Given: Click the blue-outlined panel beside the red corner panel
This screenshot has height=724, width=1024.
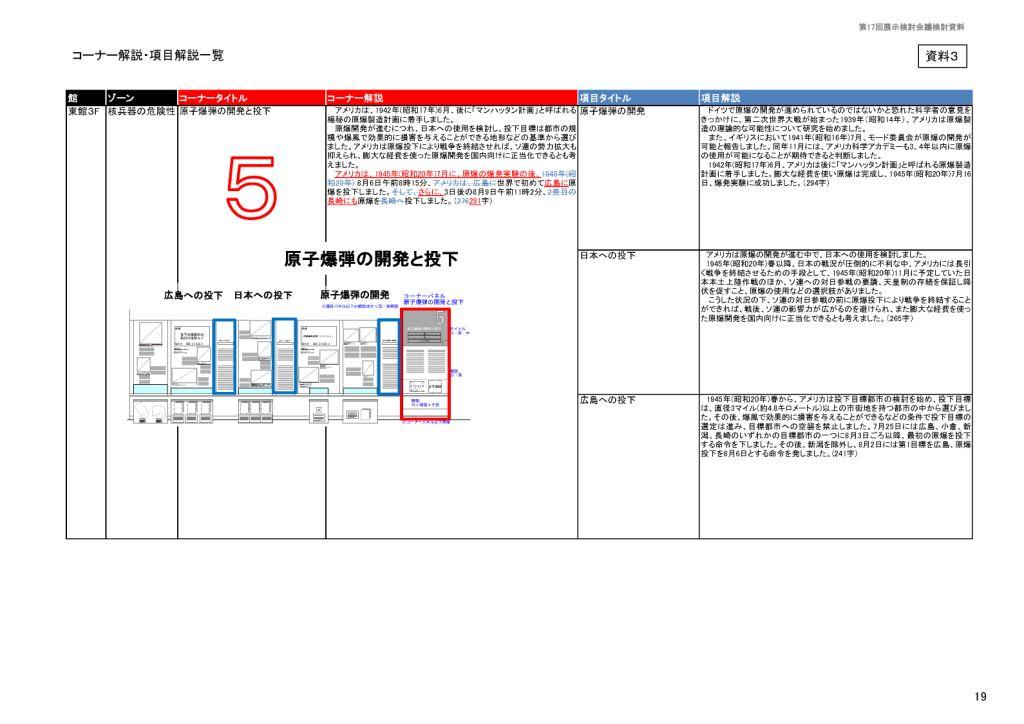Looking at the screenshot, I should 389,356.
